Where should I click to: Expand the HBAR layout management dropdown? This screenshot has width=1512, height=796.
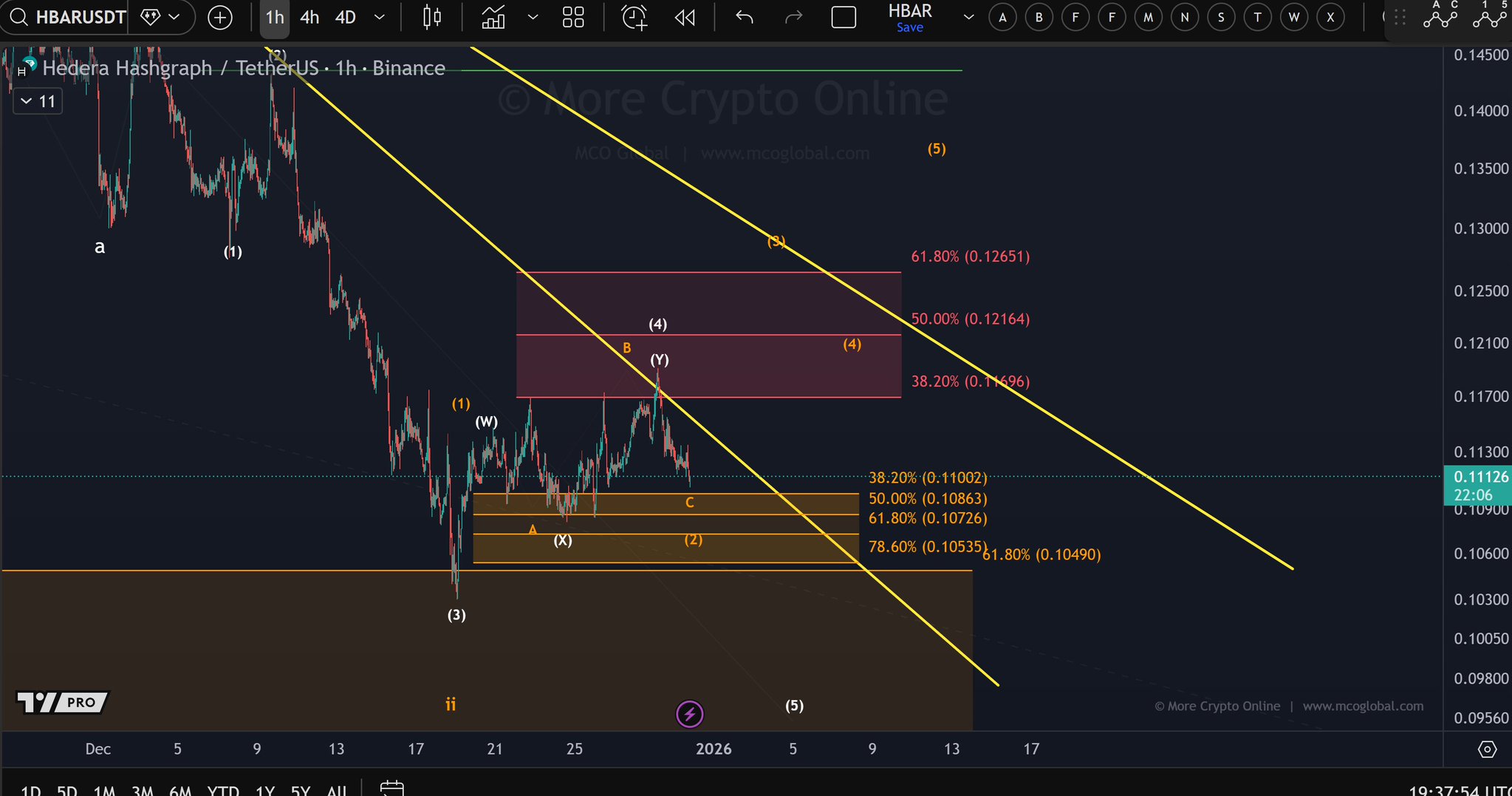(968, 17)
